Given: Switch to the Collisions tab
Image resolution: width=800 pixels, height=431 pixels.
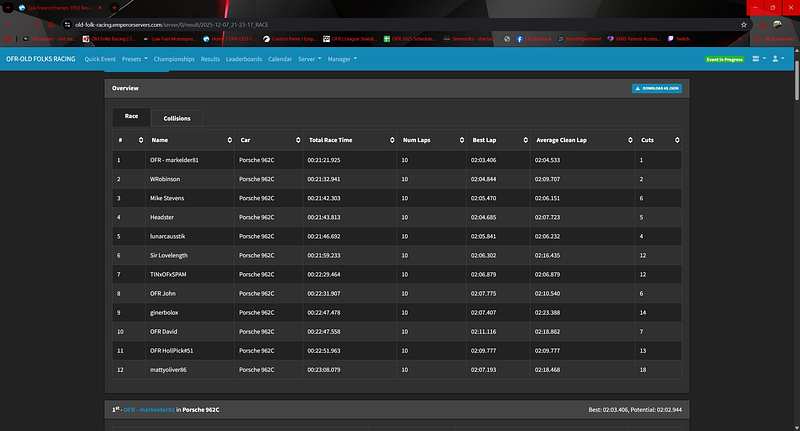Looking at the screenshot, I should click(x=177, y=117).
